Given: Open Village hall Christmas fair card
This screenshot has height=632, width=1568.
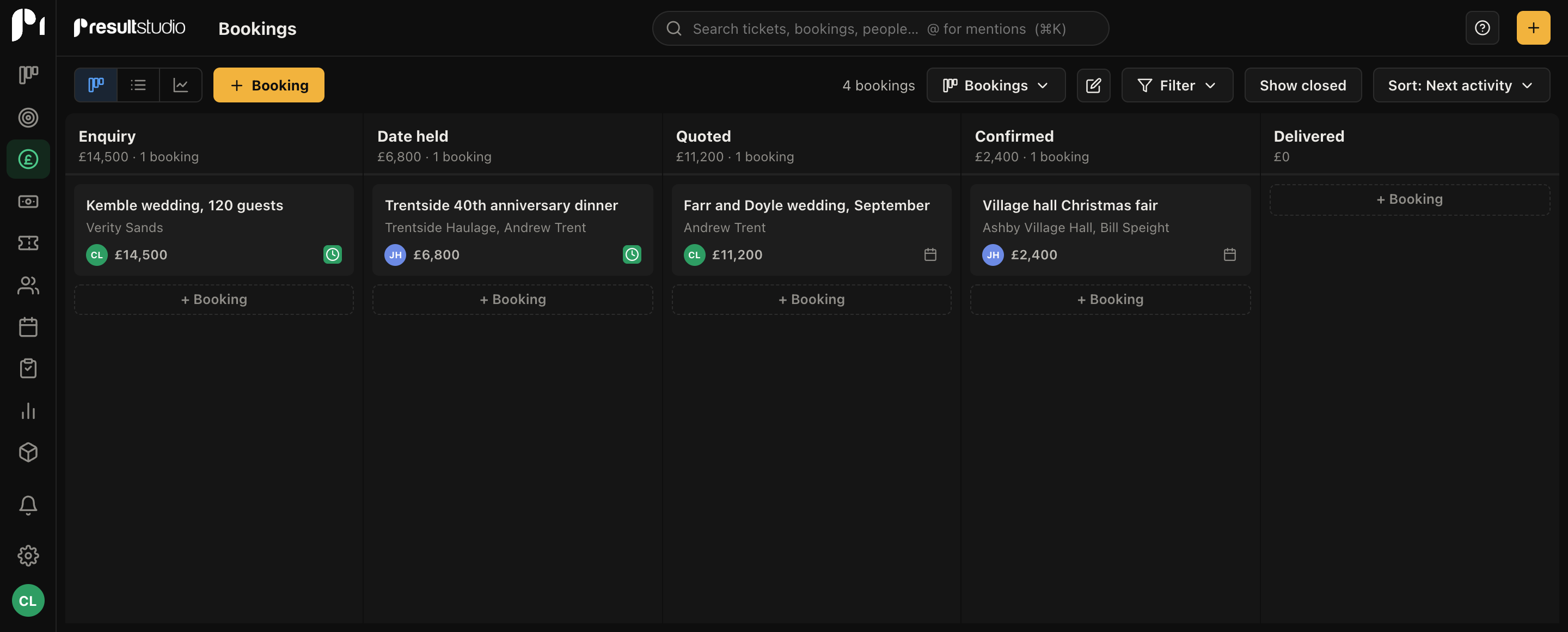Looking at the screenshot, I should [1110, 230].
